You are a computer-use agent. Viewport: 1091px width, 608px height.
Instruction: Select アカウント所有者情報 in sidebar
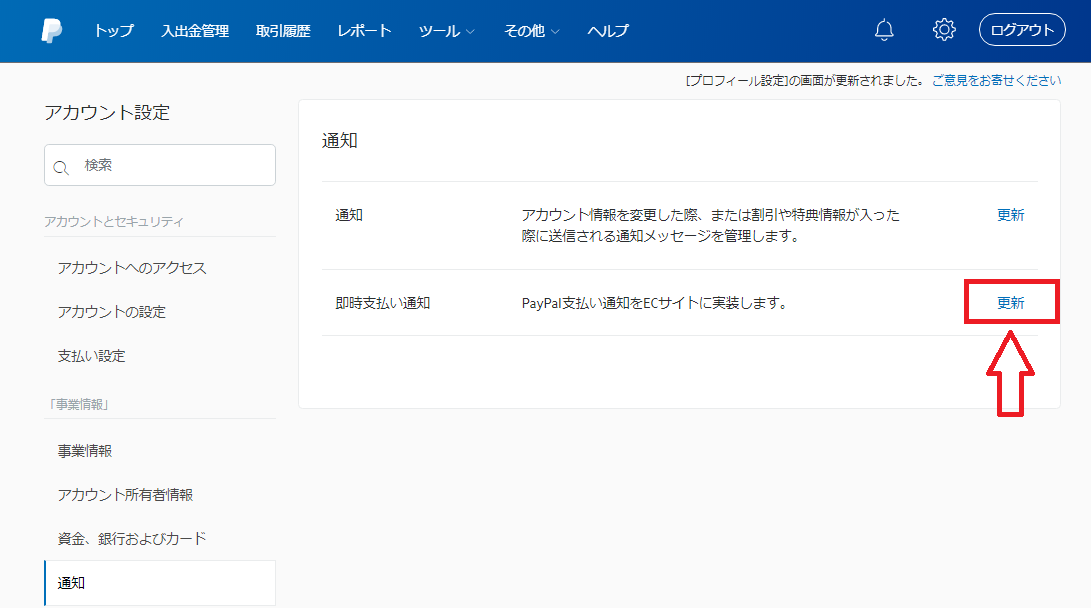coord(125,495)
